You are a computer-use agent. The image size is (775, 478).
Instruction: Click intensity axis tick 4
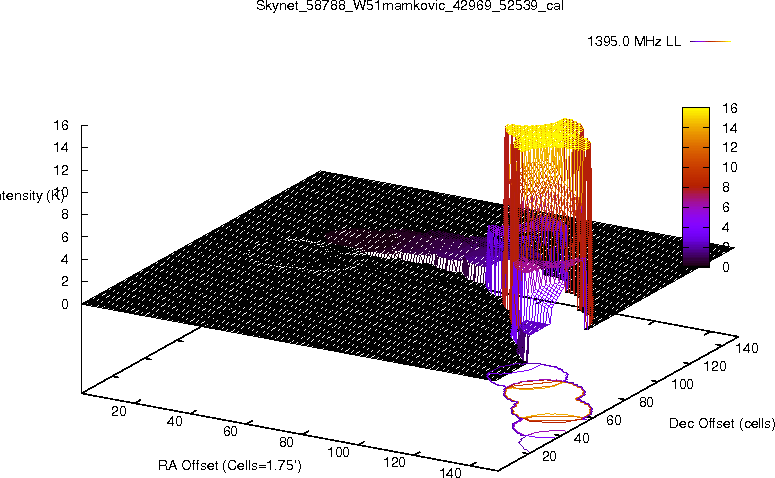pyautogui.click(x=65, y=259)
